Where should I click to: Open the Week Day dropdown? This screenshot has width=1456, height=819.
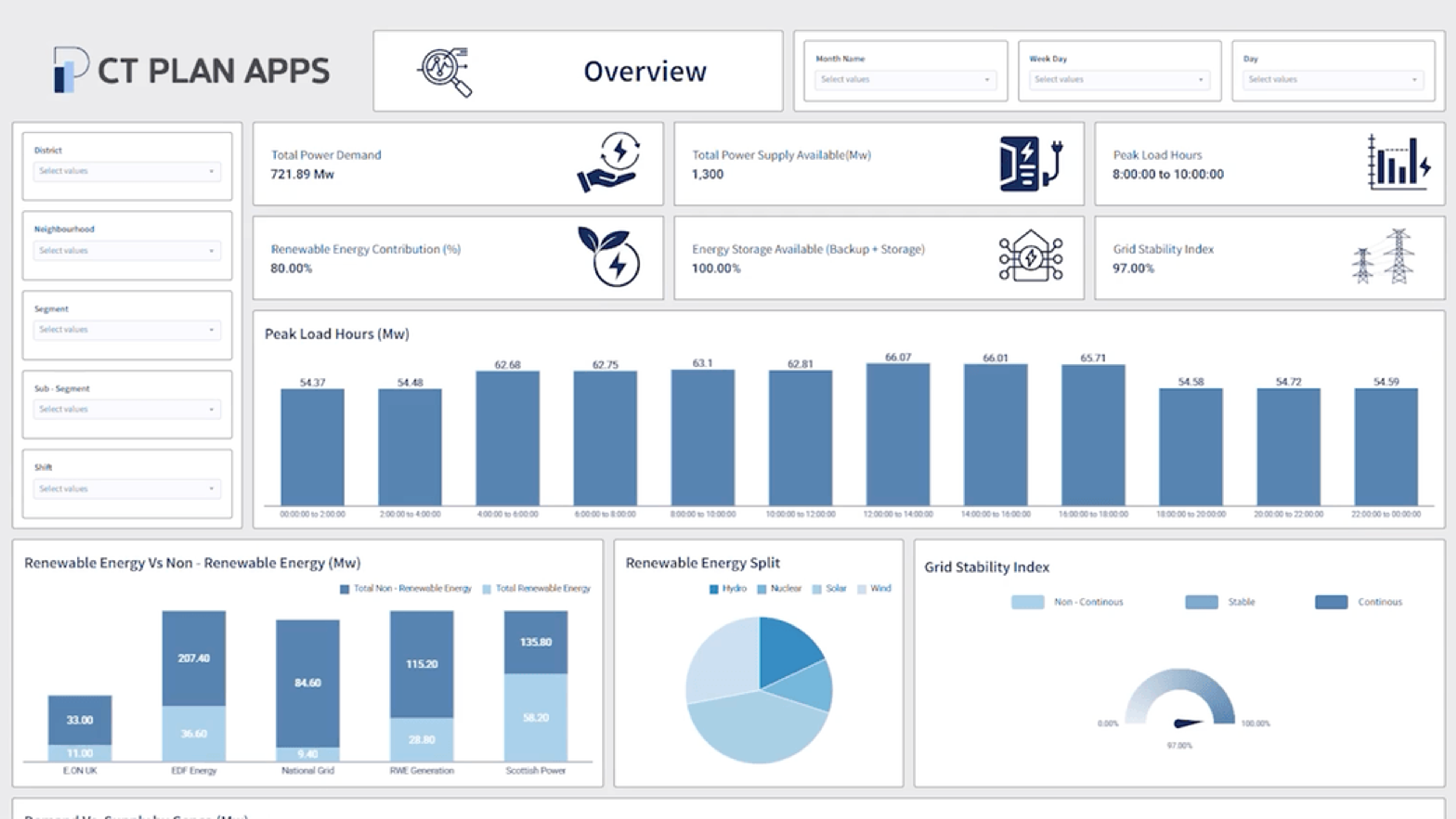click(1119, 80)
